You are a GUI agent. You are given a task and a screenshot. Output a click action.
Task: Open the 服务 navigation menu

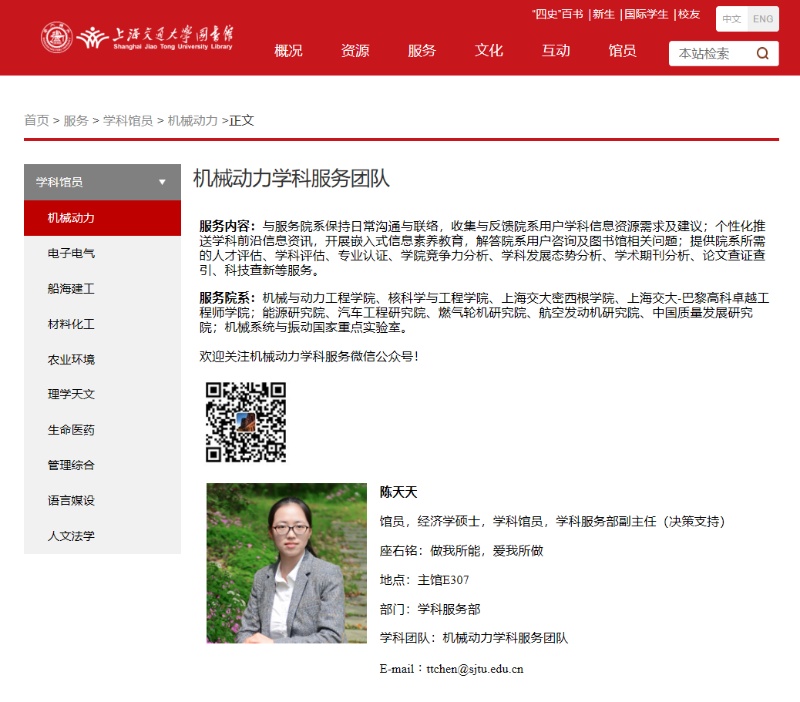click(422, 51)
